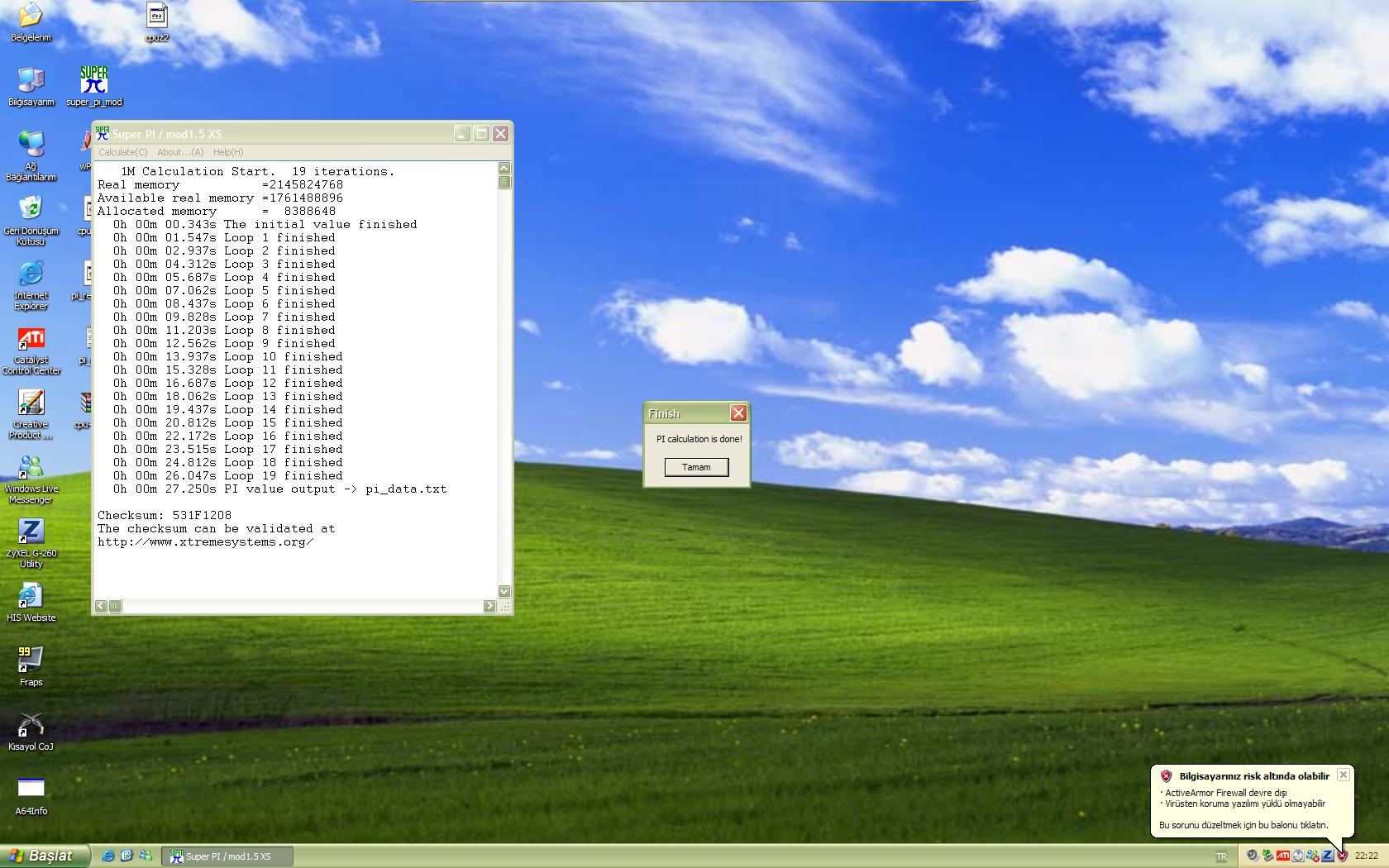This screenshot has width=1389, height=868.
Task: Click the Messenger offline tray icon
Action: click(1313, 856)
